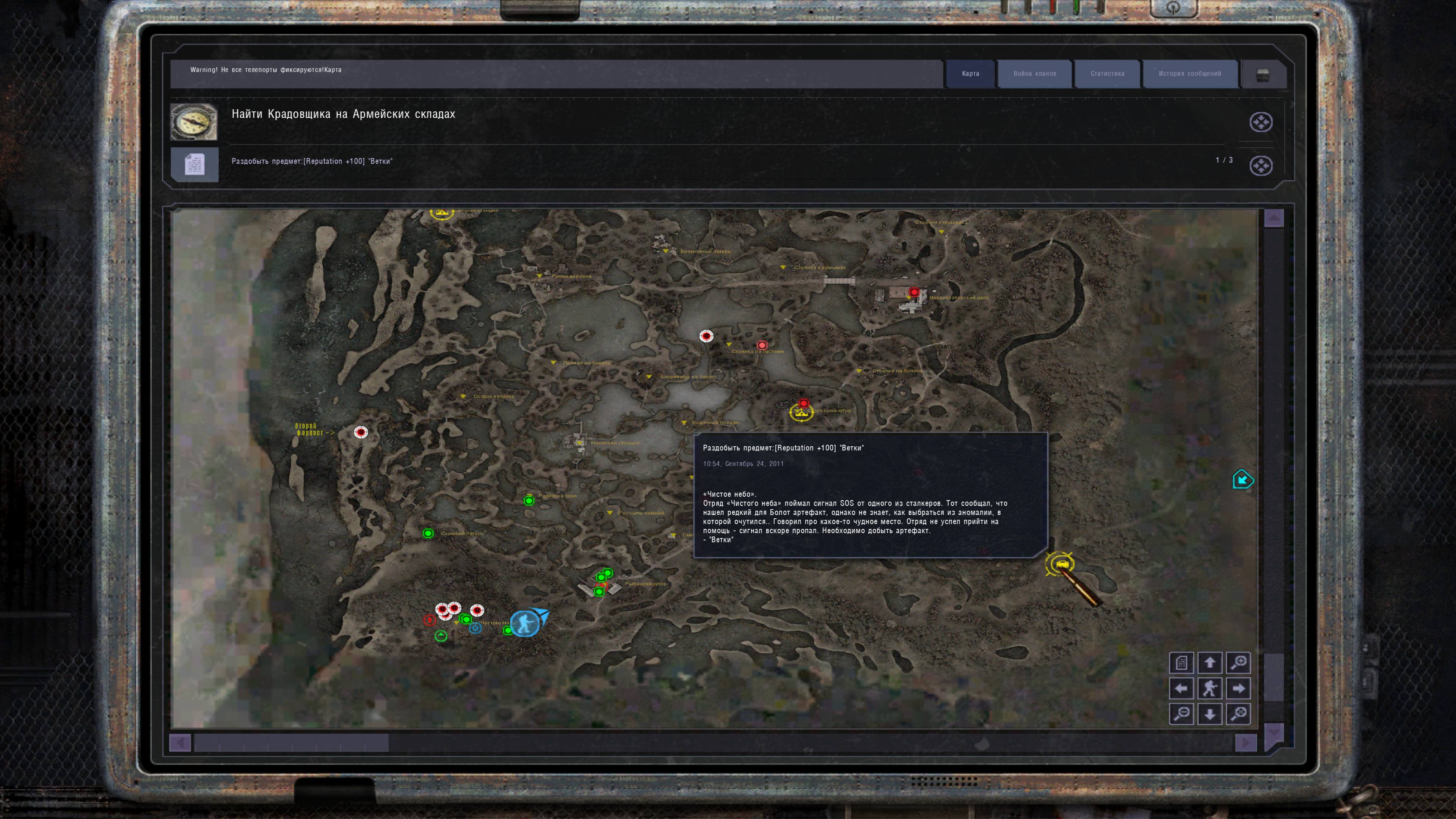Toggle map marker for "Ветки" task
Viewport: 1456px width, 819px height.
(1260, 166)
